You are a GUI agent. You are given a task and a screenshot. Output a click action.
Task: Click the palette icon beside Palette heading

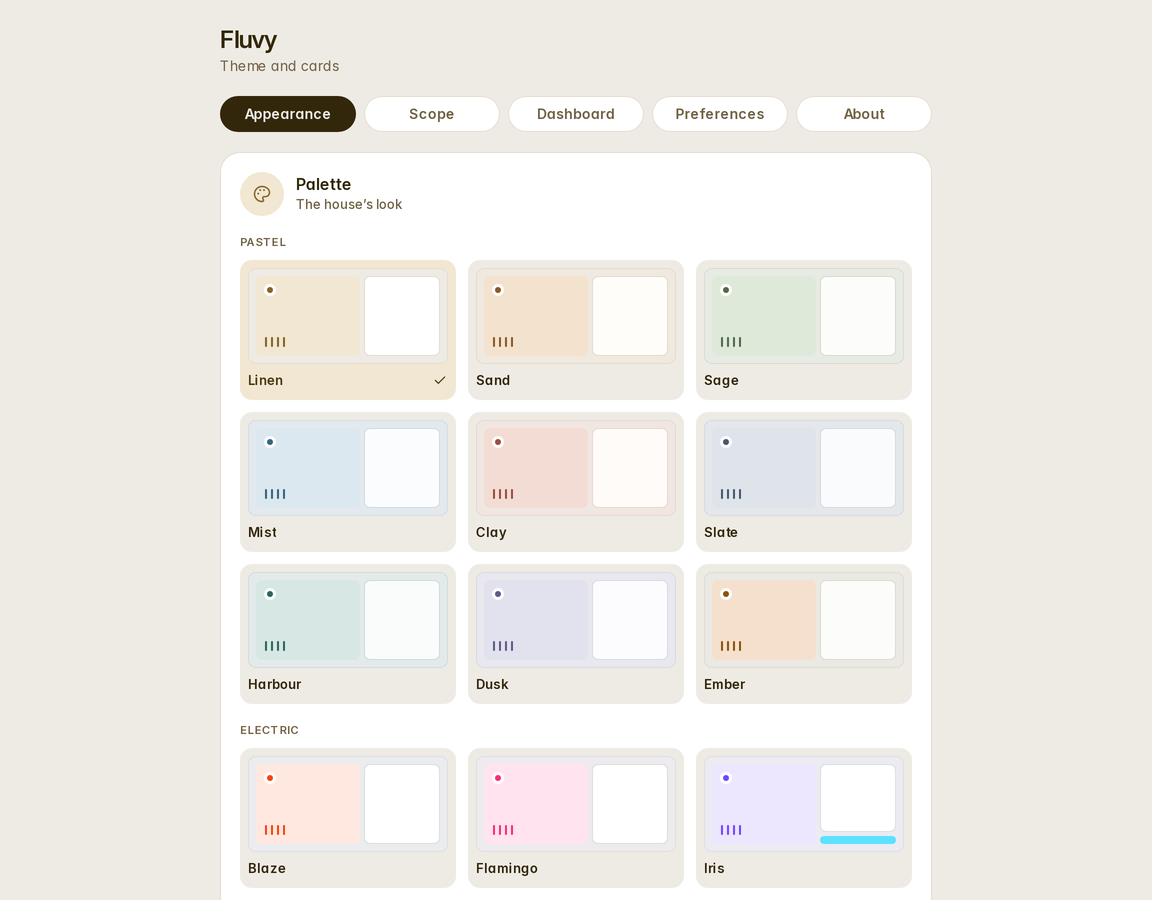[262, 194]
